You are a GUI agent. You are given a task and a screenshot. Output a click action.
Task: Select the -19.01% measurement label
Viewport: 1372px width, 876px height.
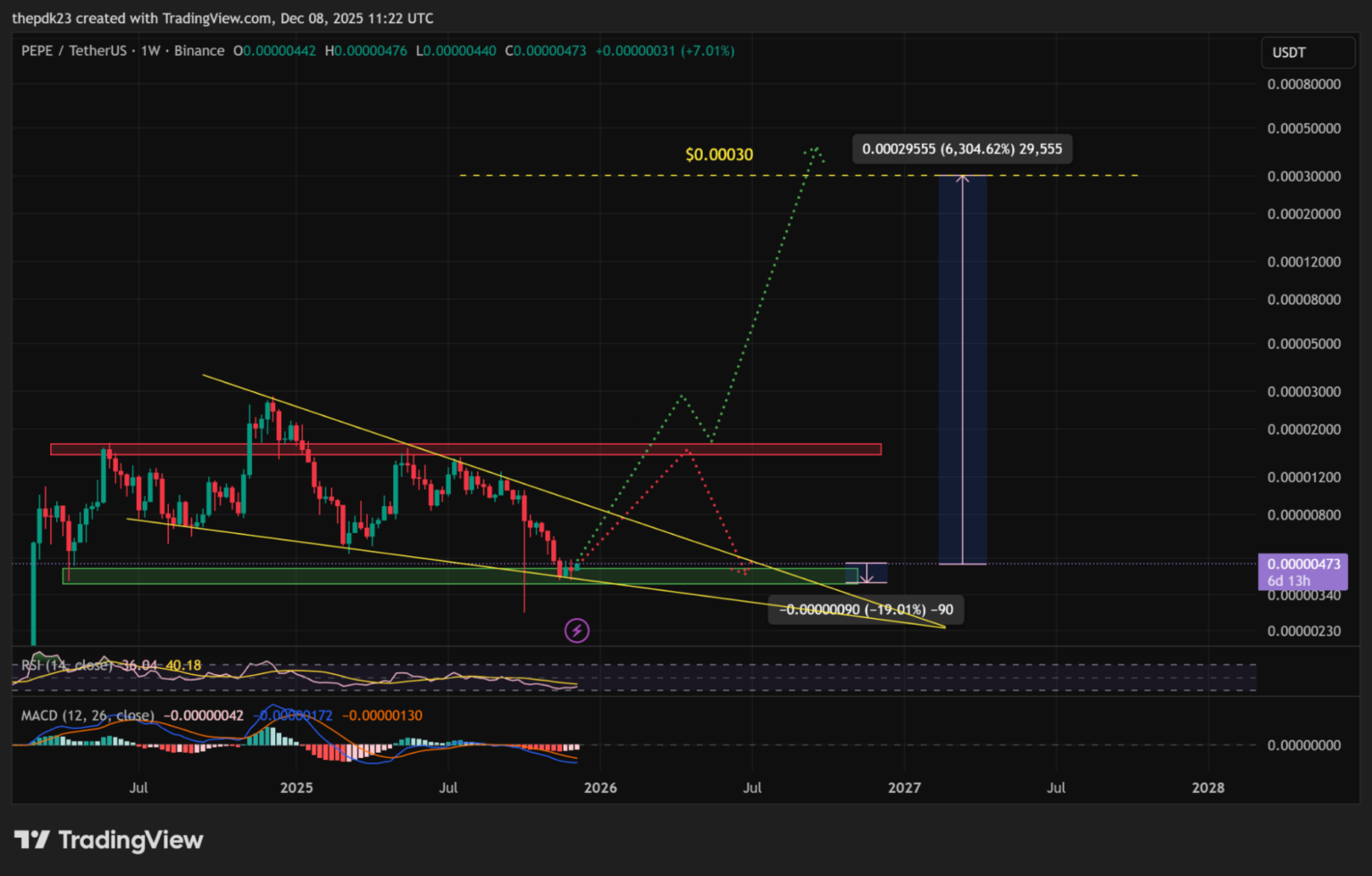click(x=866, y=610)
